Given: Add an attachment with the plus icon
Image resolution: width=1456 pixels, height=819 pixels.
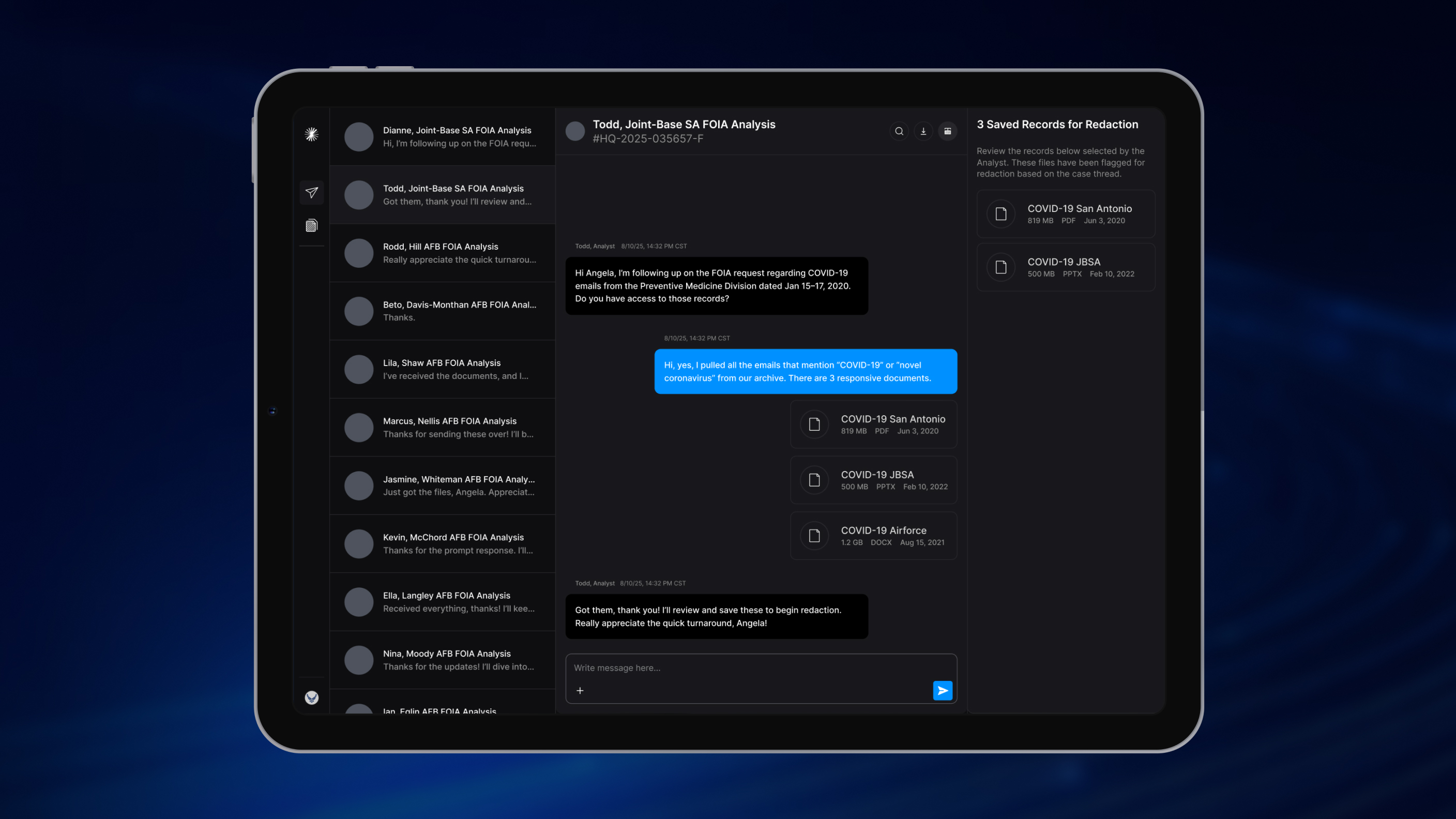Looking at the screenshot, I should pyautogui.click(x=580, y=691).
